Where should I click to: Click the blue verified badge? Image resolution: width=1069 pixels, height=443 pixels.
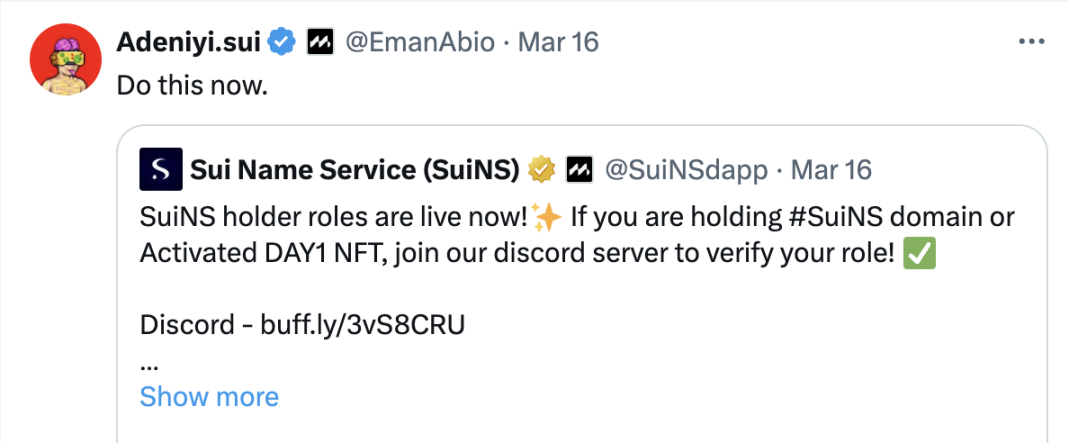click(283, 42)
